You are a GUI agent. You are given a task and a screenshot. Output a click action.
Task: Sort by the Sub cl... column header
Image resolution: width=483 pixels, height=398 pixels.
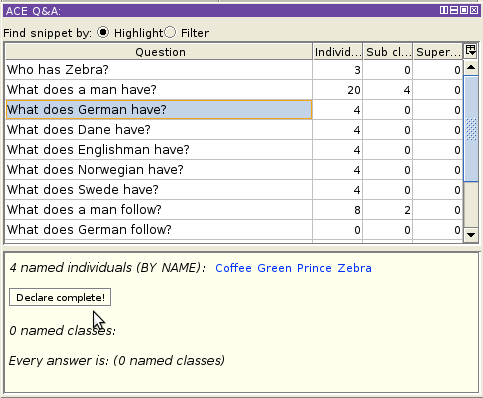coord(388,52)
